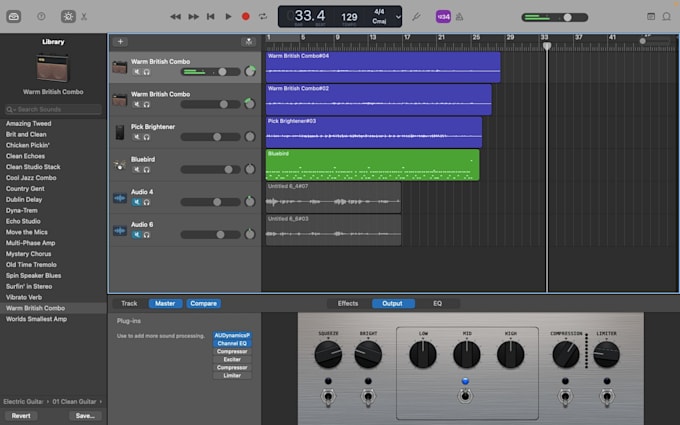Viewport: 680px width, 425px height.
Task: Choose the Worlds Smallest Amp patch
Action: point(36,319)
